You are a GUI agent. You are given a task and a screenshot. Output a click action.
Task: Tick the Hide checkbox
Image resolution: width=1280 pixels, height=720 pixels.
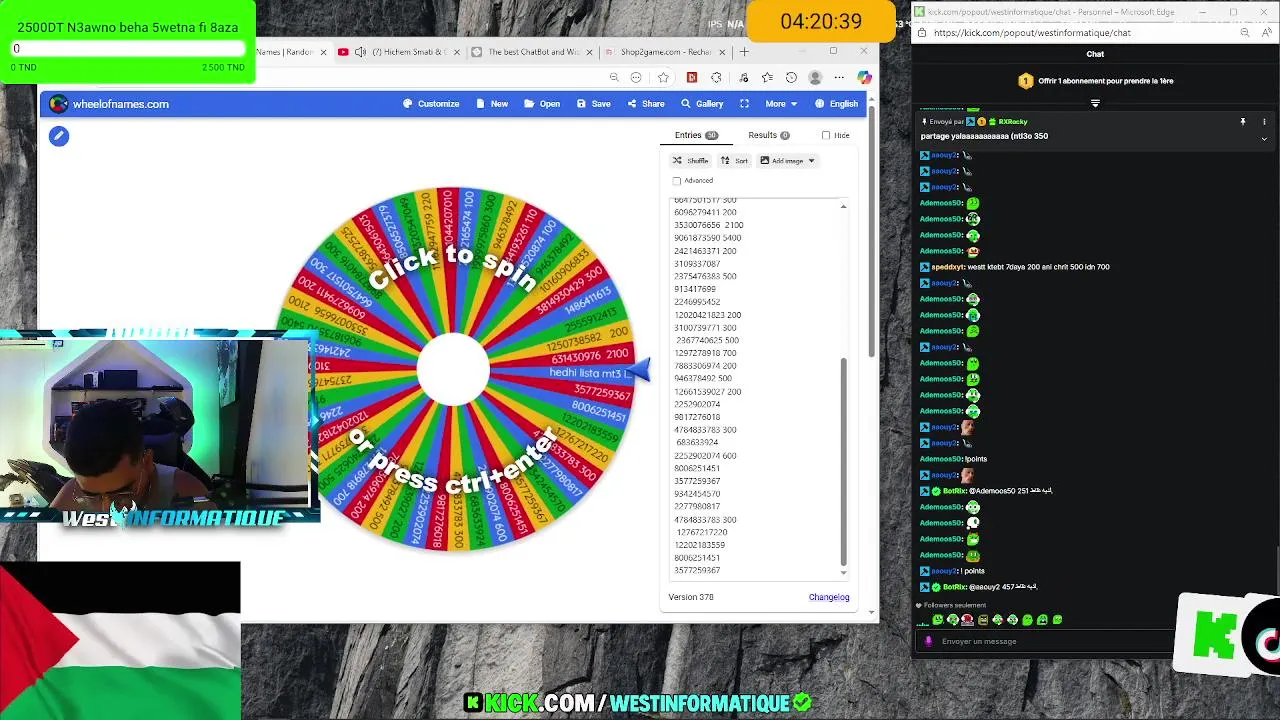click(x=826, y=135)
